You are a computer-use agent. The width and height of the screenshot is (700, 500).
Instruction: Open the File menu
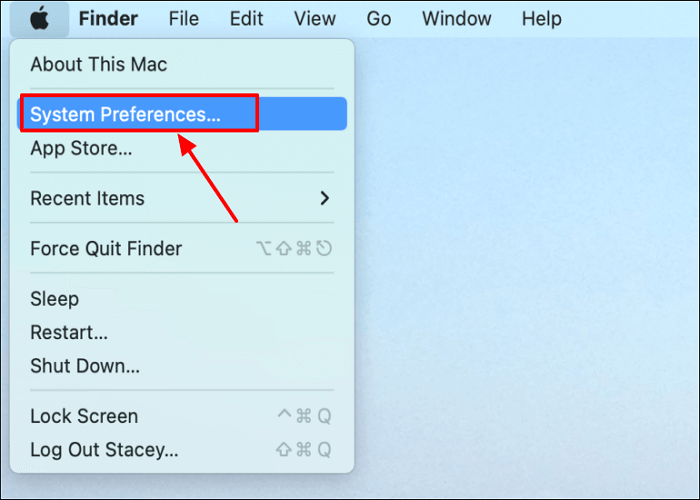click(183, 19)
